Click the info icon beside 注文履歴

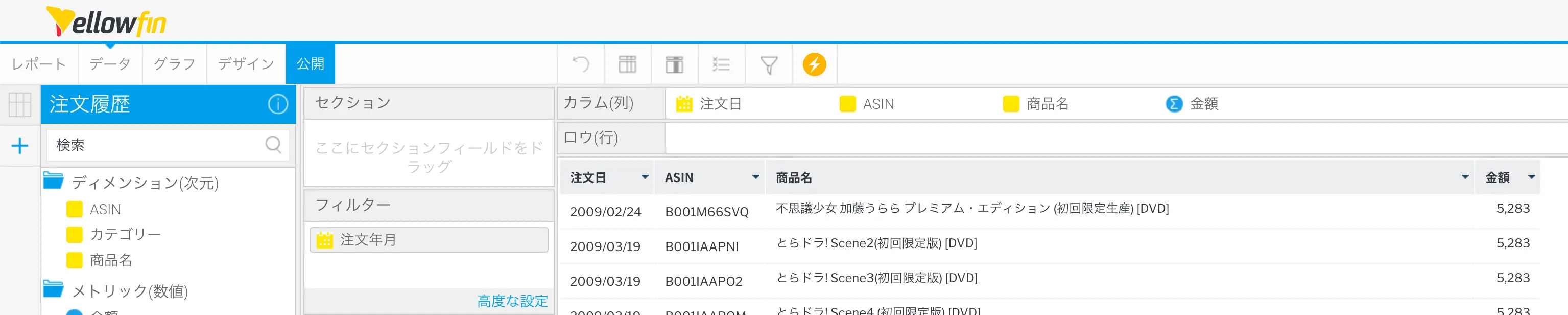click(x=277, y=104)
